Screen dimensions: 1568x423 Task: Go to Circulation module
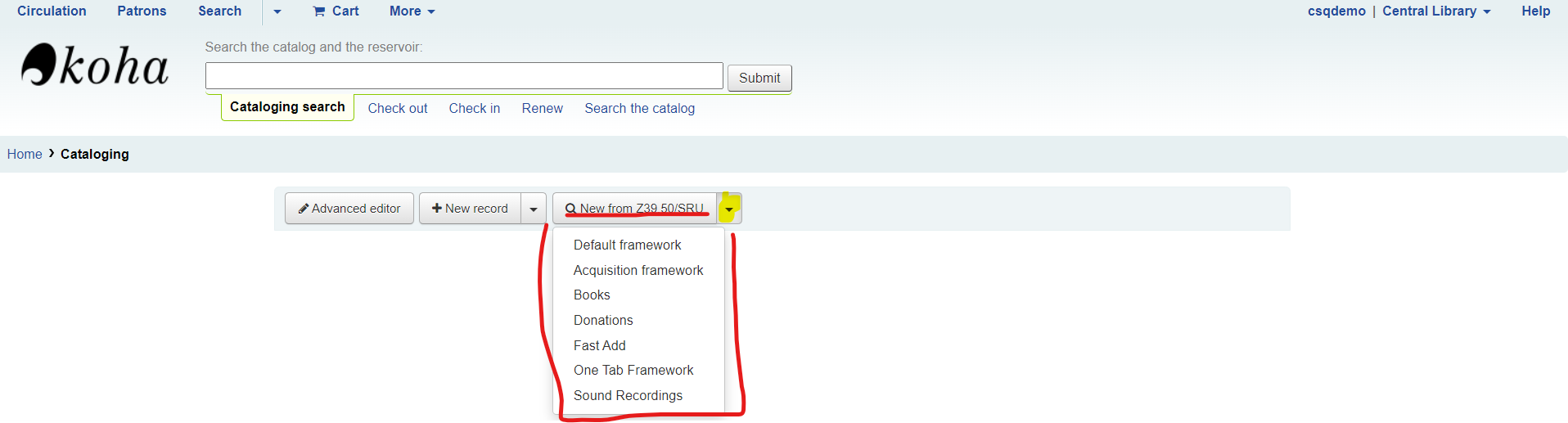pos(52,11)
